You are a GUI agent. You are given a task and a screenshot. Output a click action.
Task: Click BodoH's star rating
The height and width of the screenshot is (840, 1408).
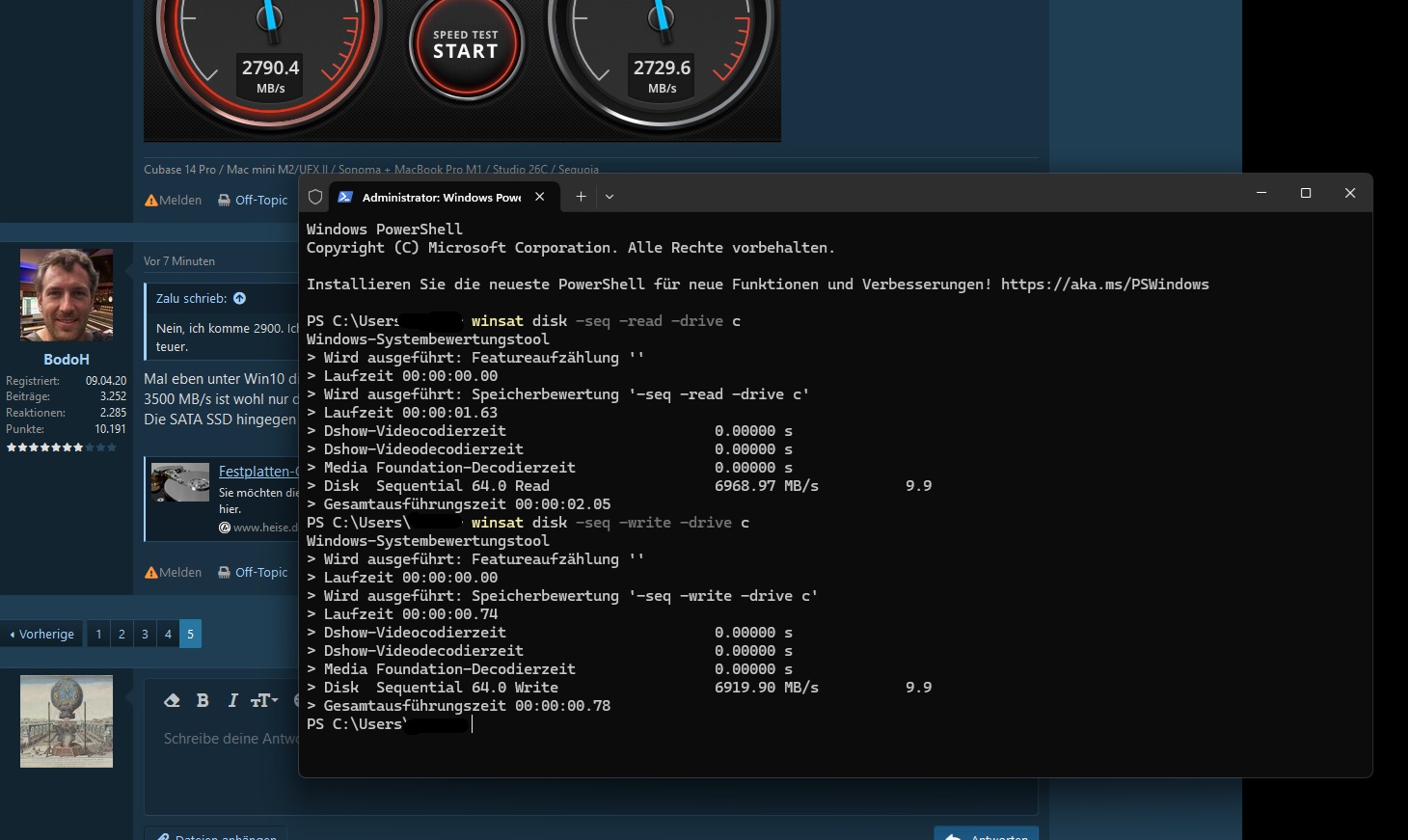tap(62, 447)
